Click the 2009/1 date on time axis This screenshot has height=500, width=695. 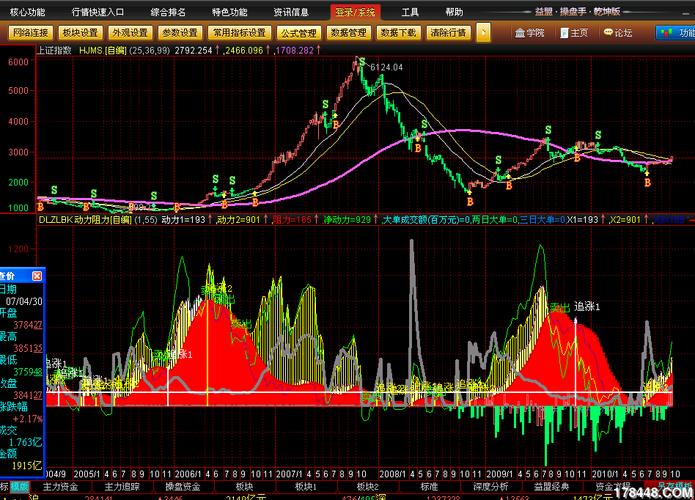pos(500,473)
